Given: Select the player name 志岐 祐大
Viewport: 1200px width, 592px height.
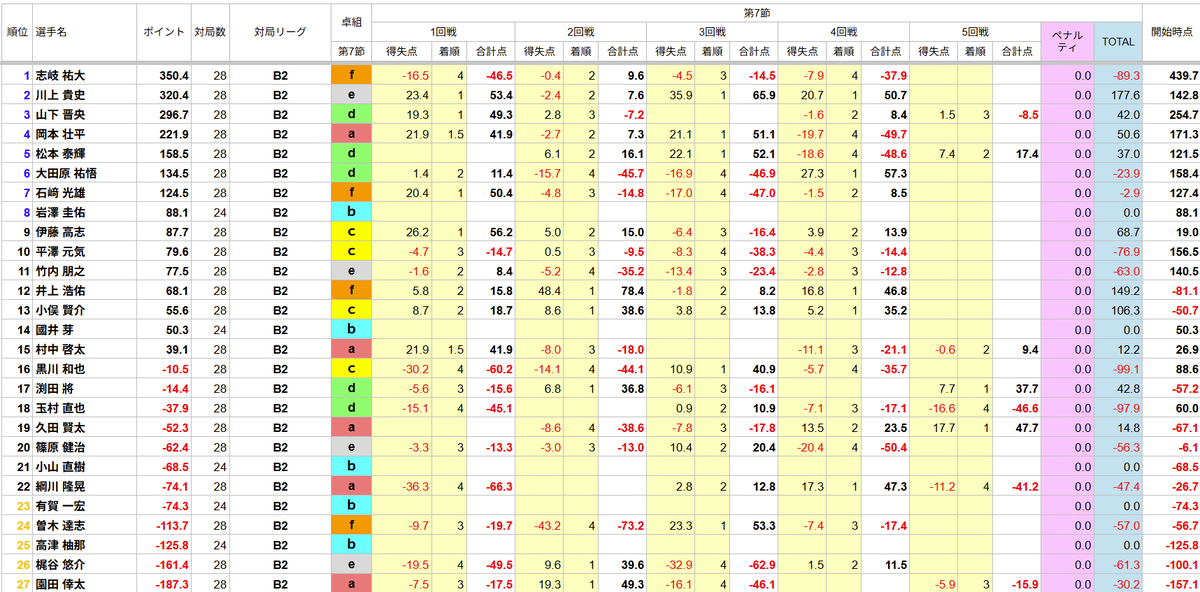Looking at the screenshot, I should tap(60, 75).
